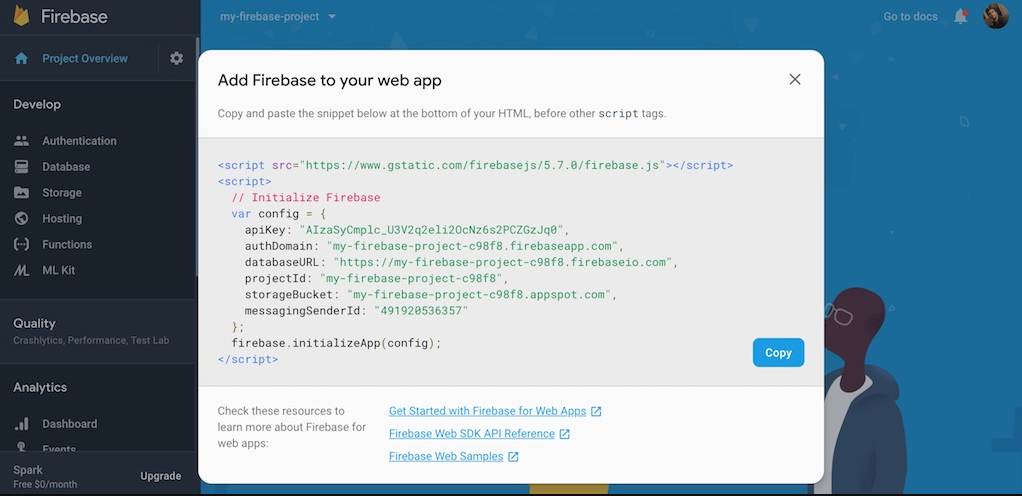Click external link icon beside Firebase Web Samples

[x=513, y=457]
